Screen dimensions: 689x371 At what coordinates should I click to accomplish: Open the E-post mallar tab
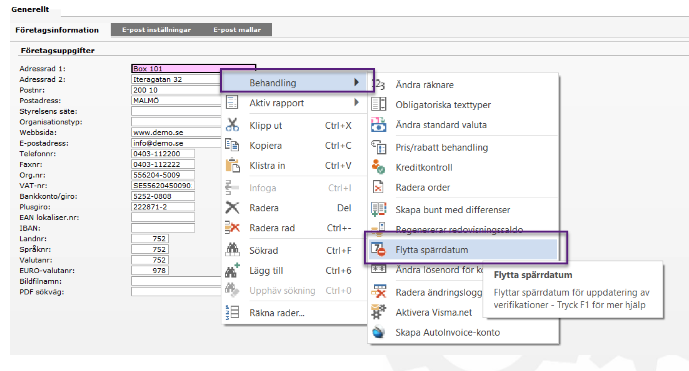pos(237,30)
